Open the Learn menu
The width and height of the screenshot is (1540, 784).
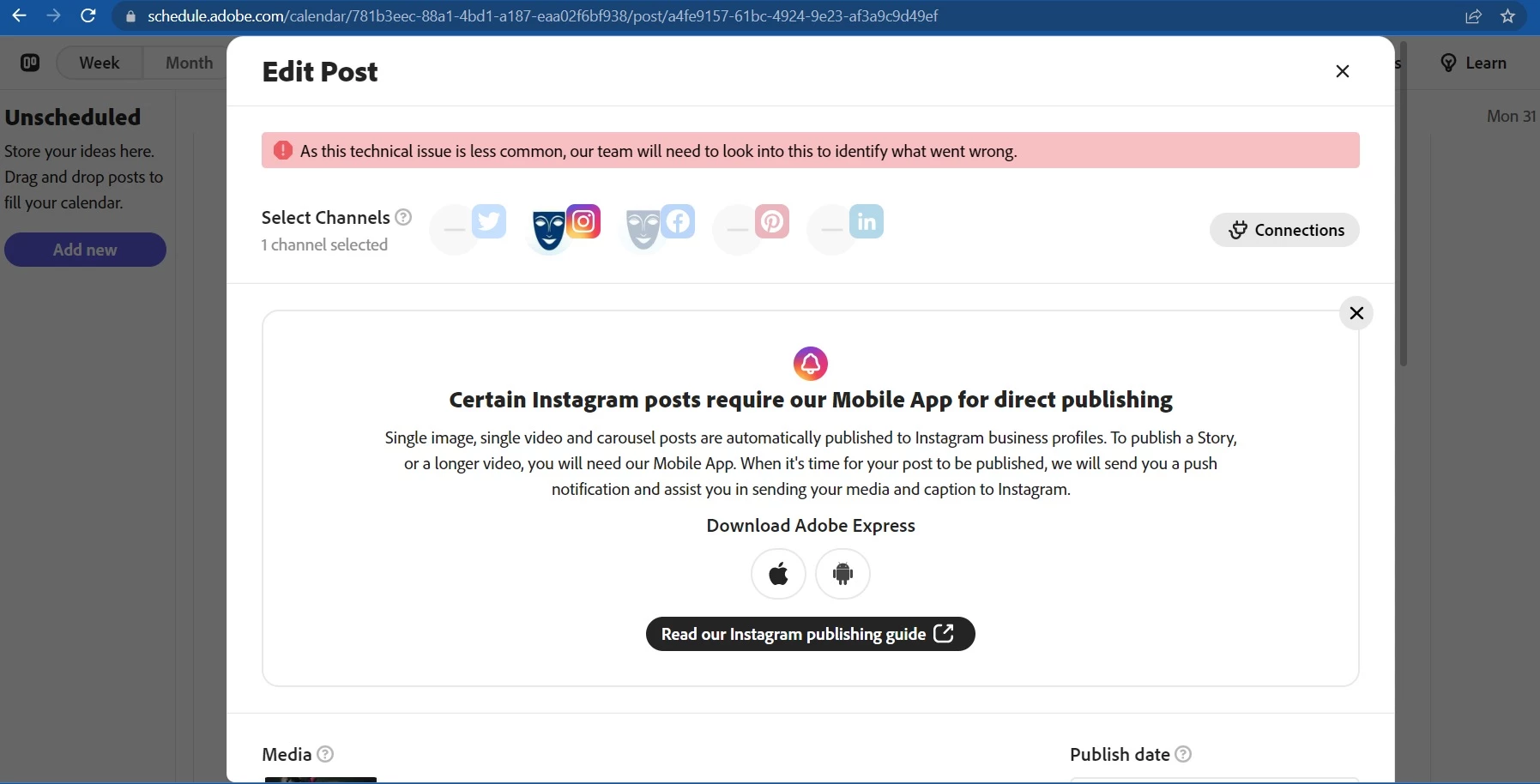pyautogui.click(x=1473, y=63)
